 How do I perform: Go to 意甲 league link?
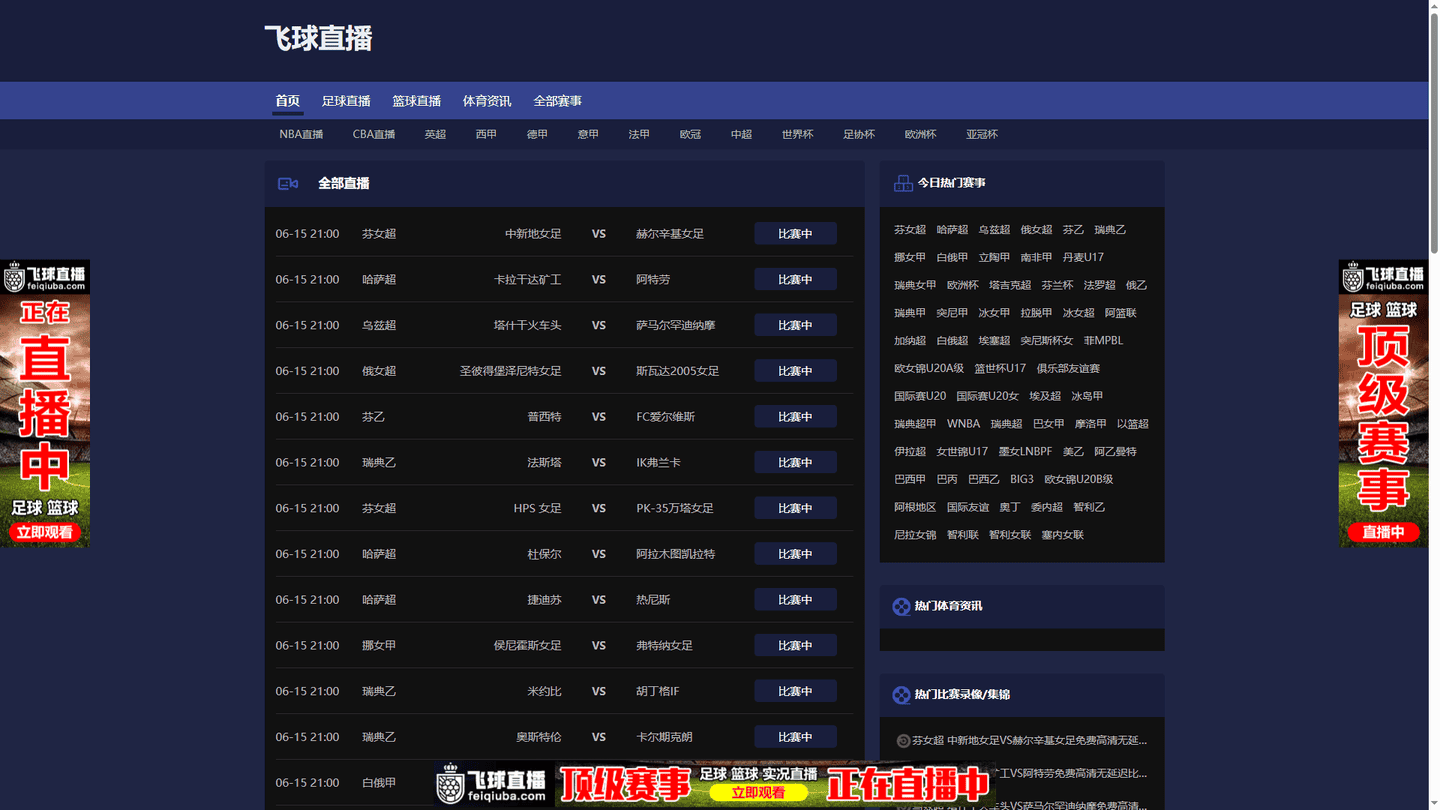(588, 134)
